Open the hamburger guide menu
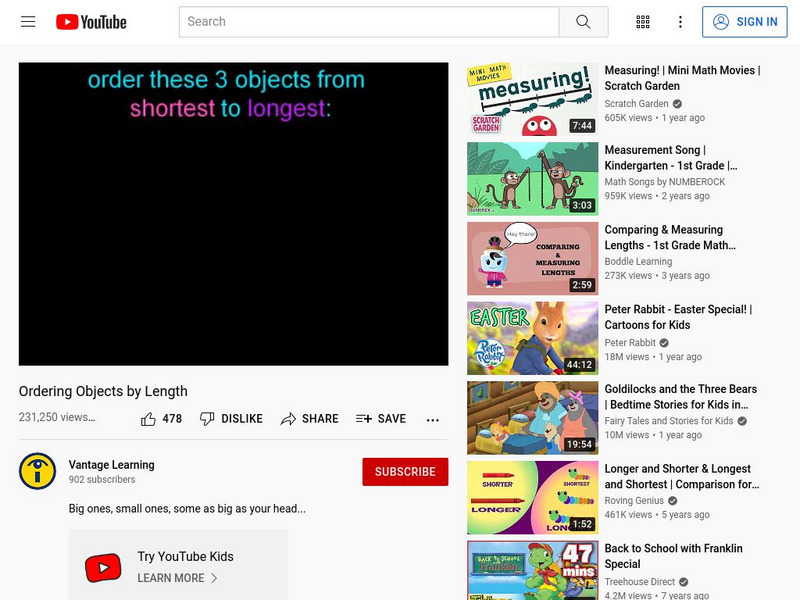800x600 pixels. coord(28,21)
